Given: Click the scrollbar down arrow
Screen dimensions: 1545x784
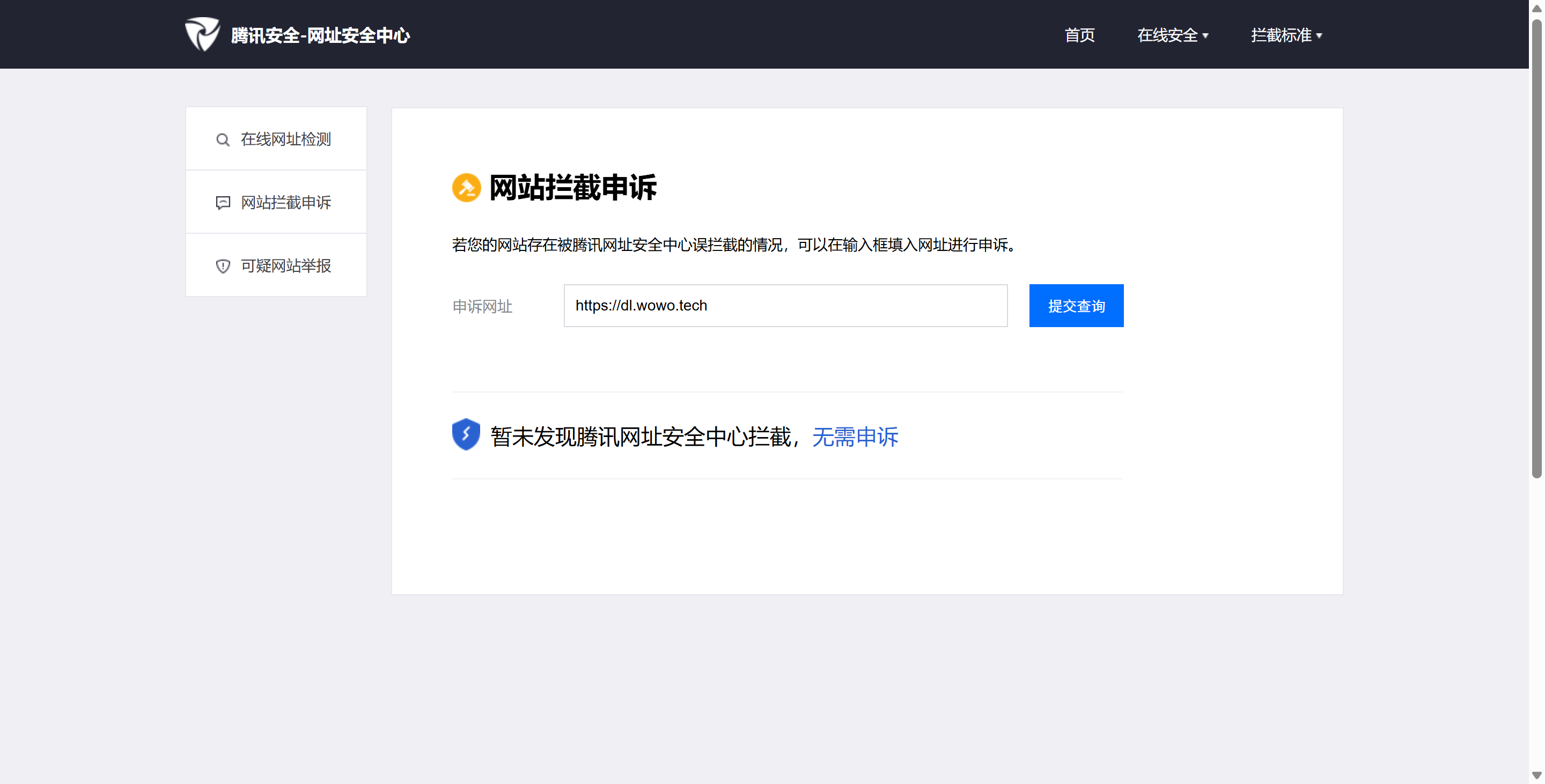Looking at the screenshot, I should coord(1536,775).
